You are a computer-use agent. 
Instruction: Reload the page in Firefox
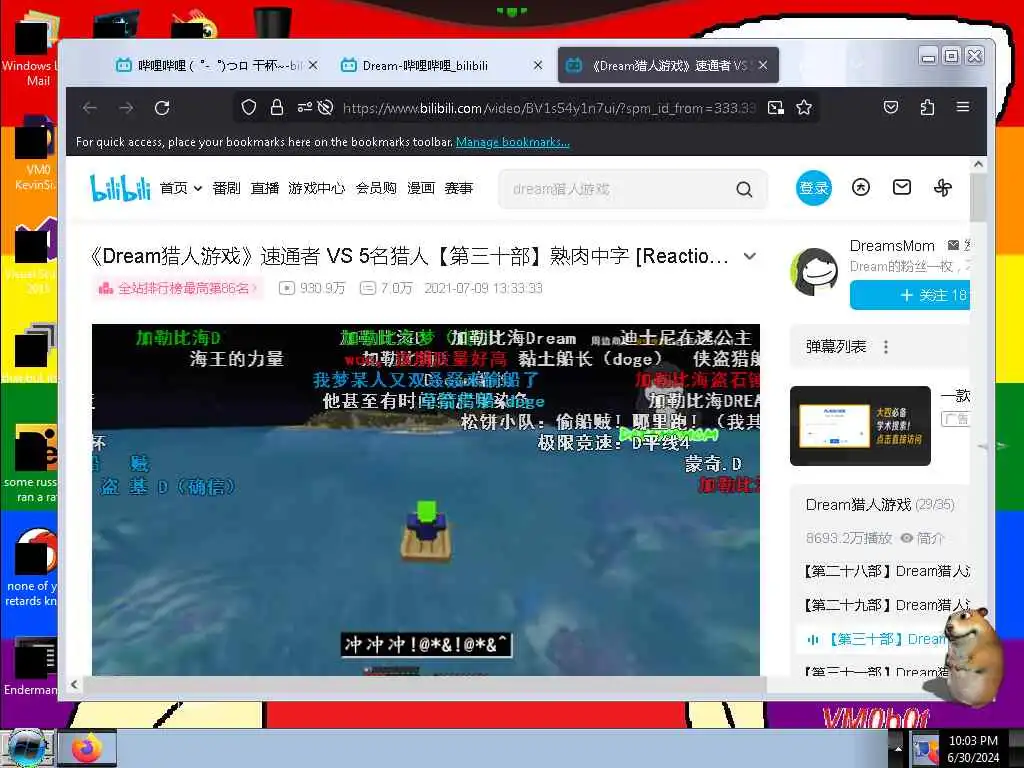pos(162,108)
